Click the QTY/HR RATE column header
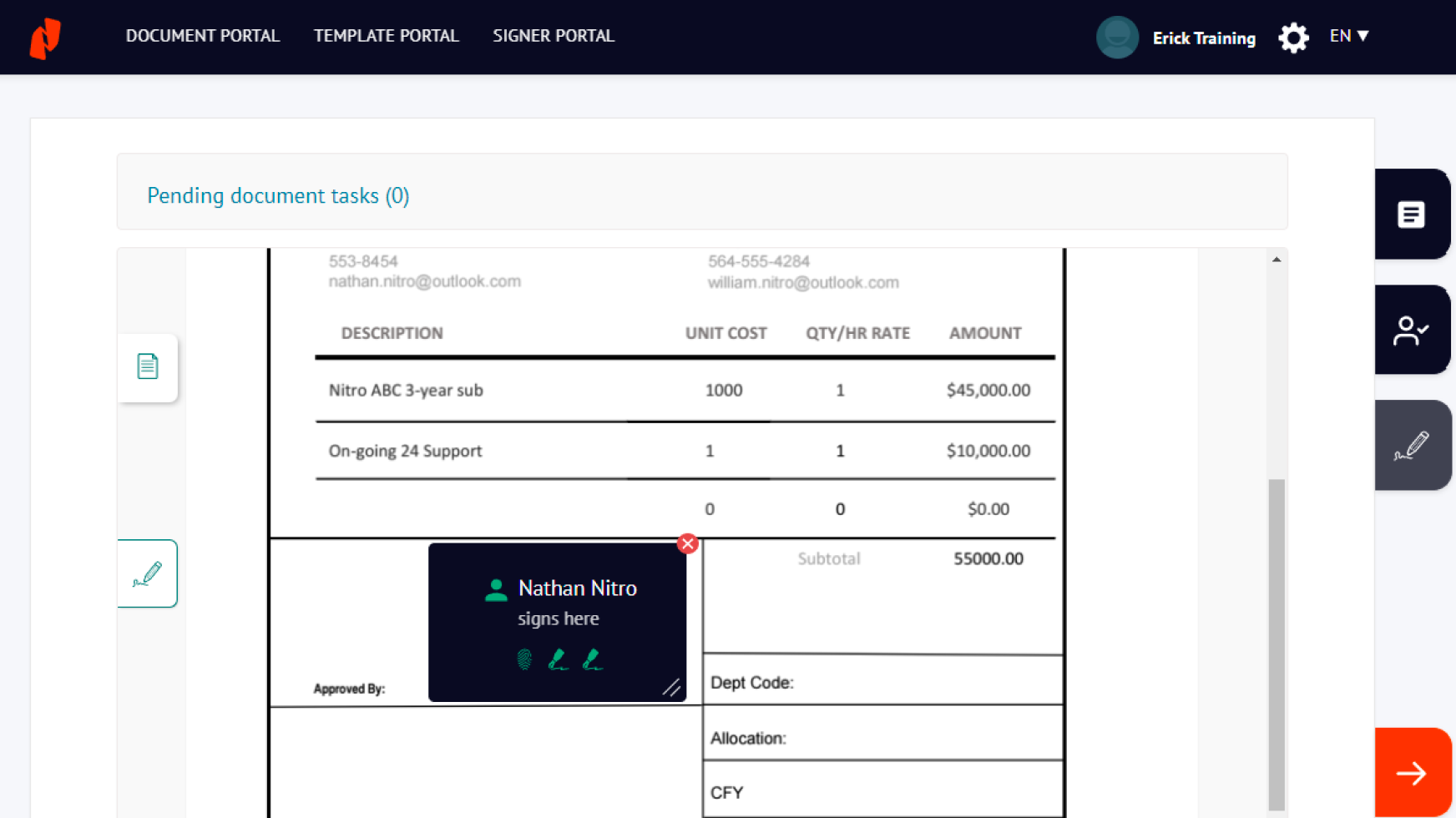 pos(857,333)
